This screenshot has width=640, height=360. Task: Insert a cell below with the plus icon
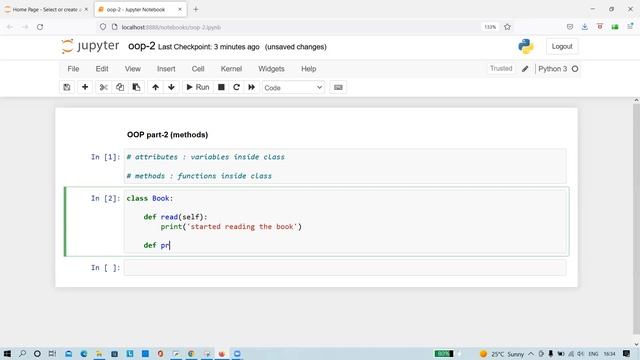(x=85, y=87)
